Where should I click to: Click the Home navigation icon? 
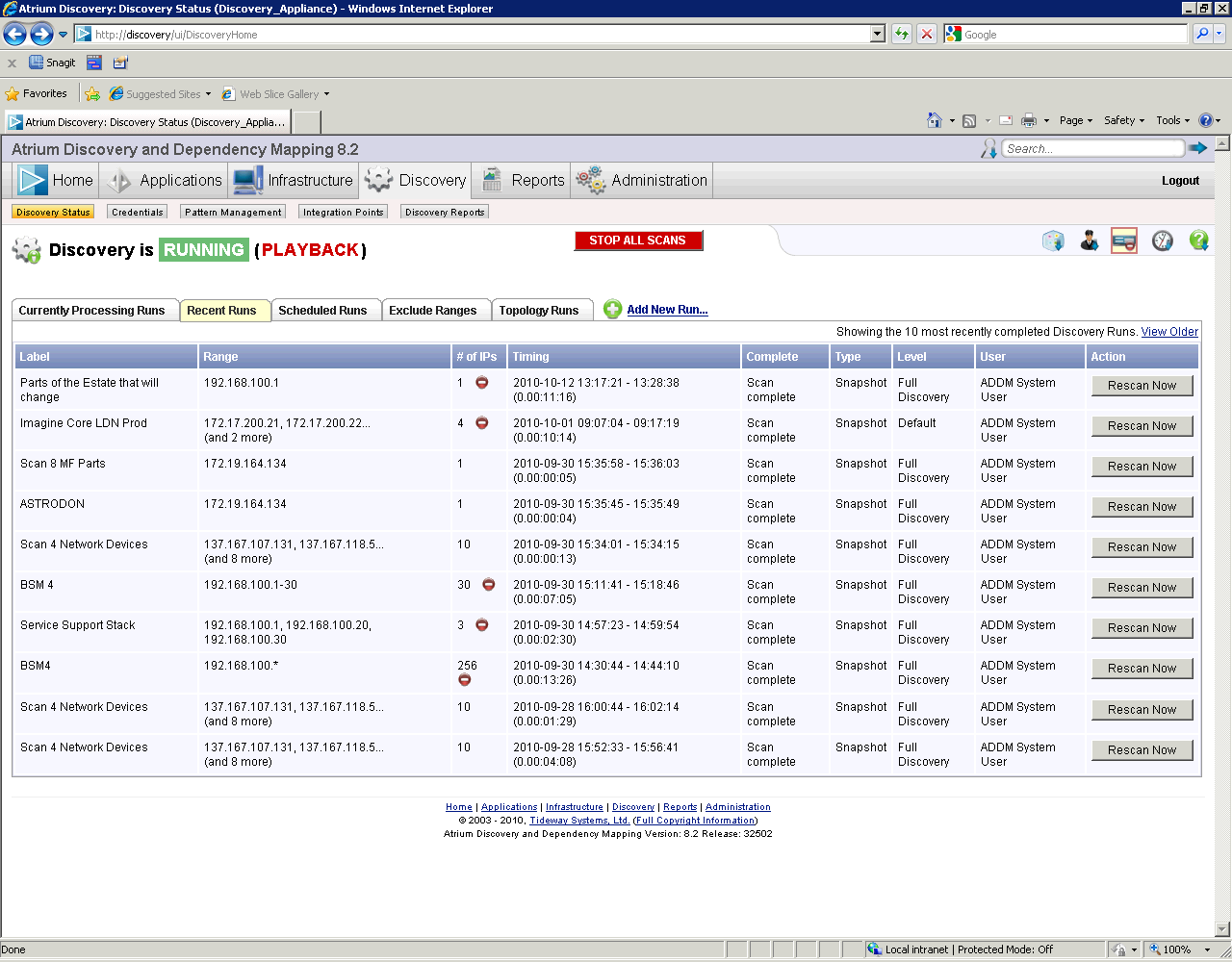click(33, 180)
